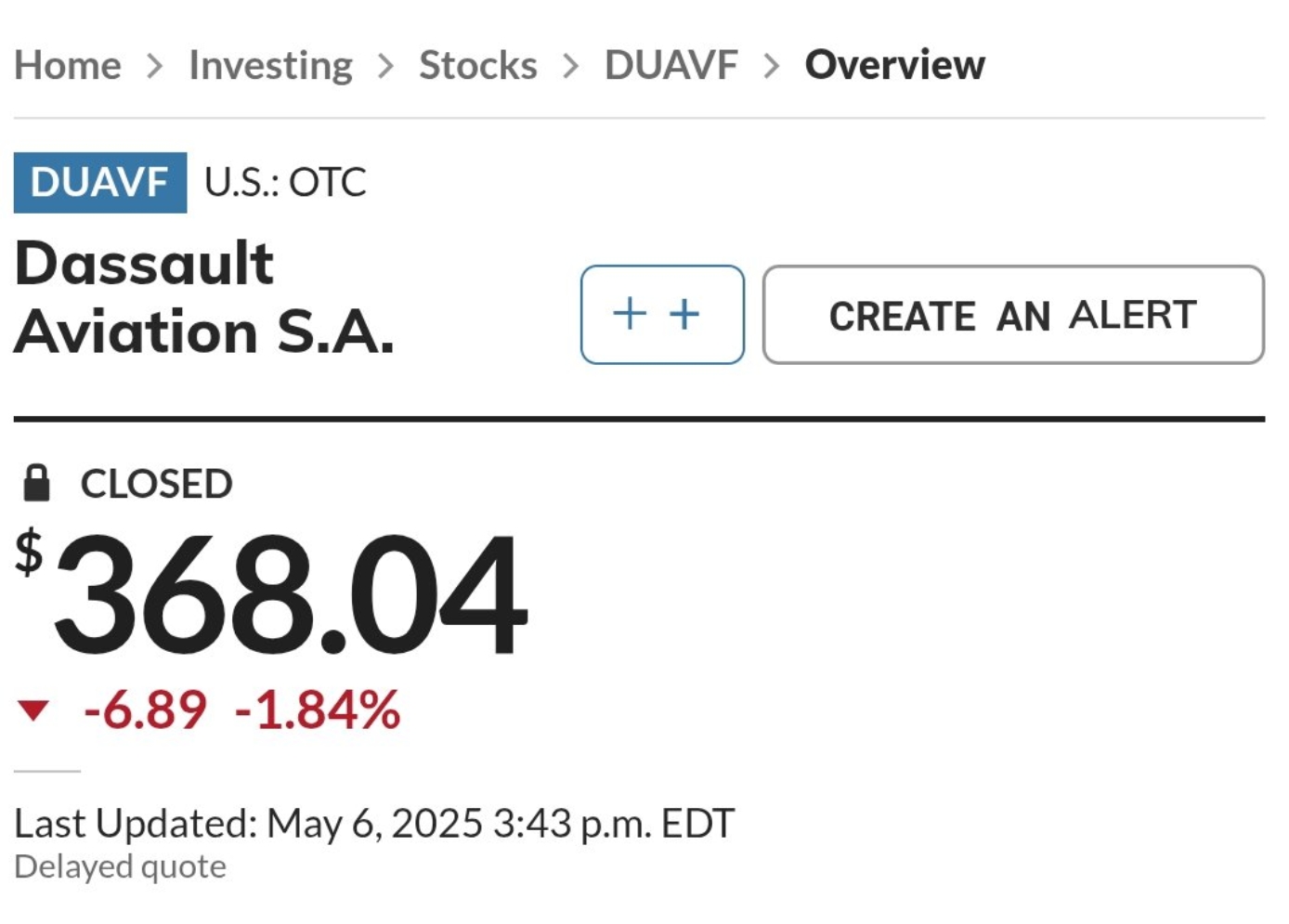This screenshot has width=1289, height=924.
Task: Click the U.S.: OTC exchange label
Action: coord(285,182)
